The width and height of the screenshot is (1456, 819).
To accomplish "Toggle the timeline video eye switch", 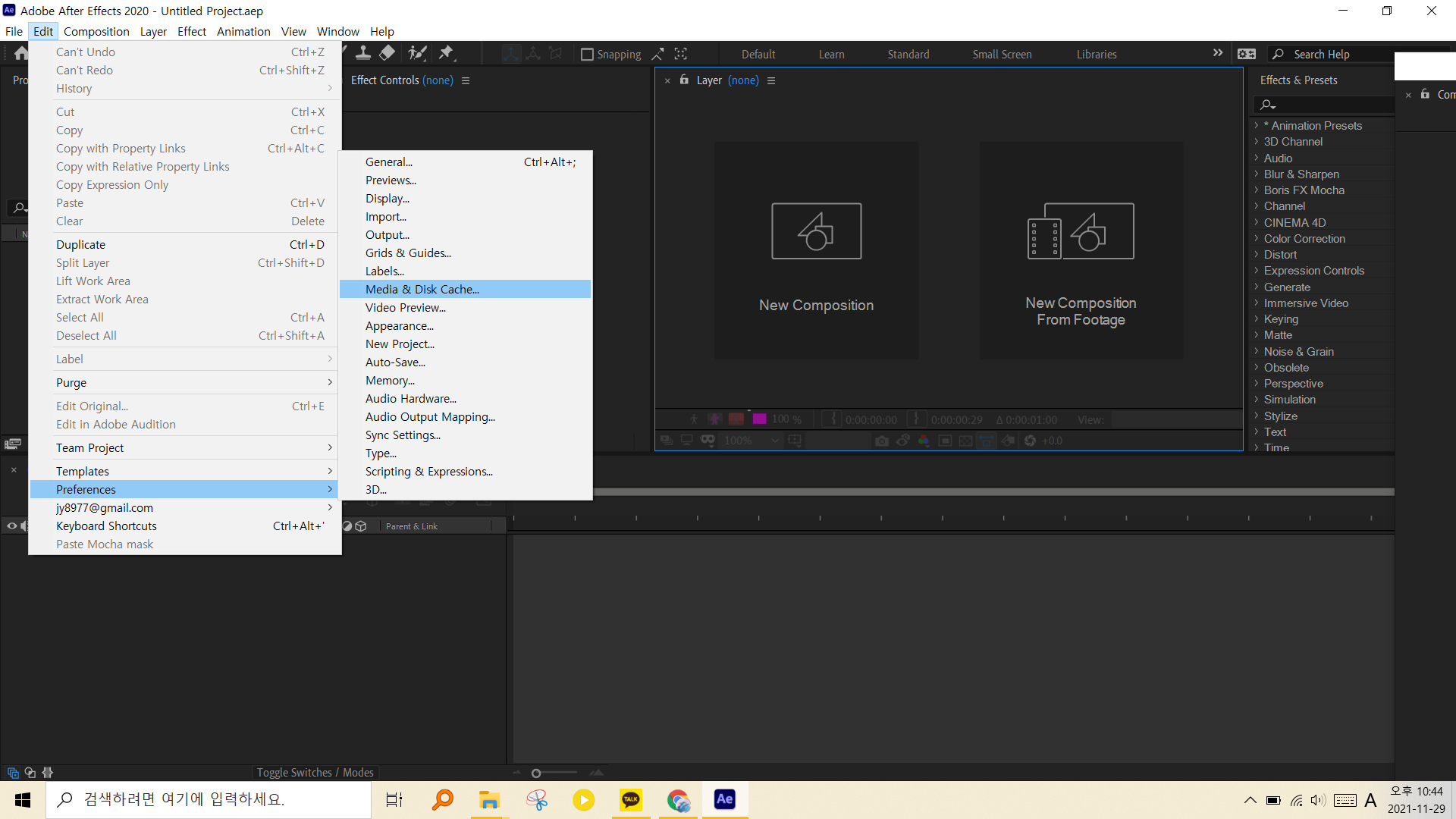I will click(11, 526).
